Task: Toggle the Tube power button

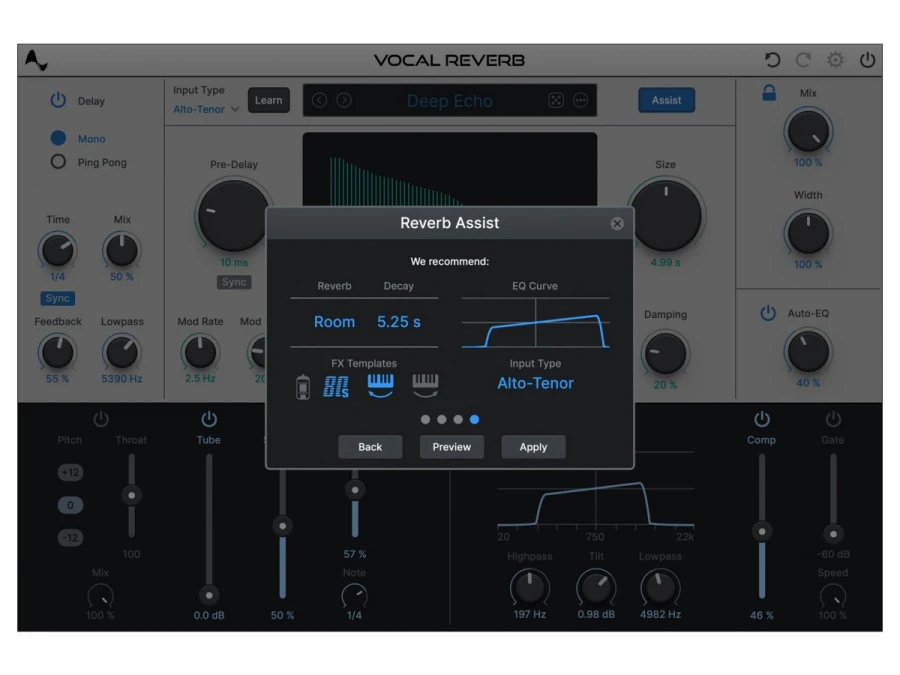Action: coord(209,419)
